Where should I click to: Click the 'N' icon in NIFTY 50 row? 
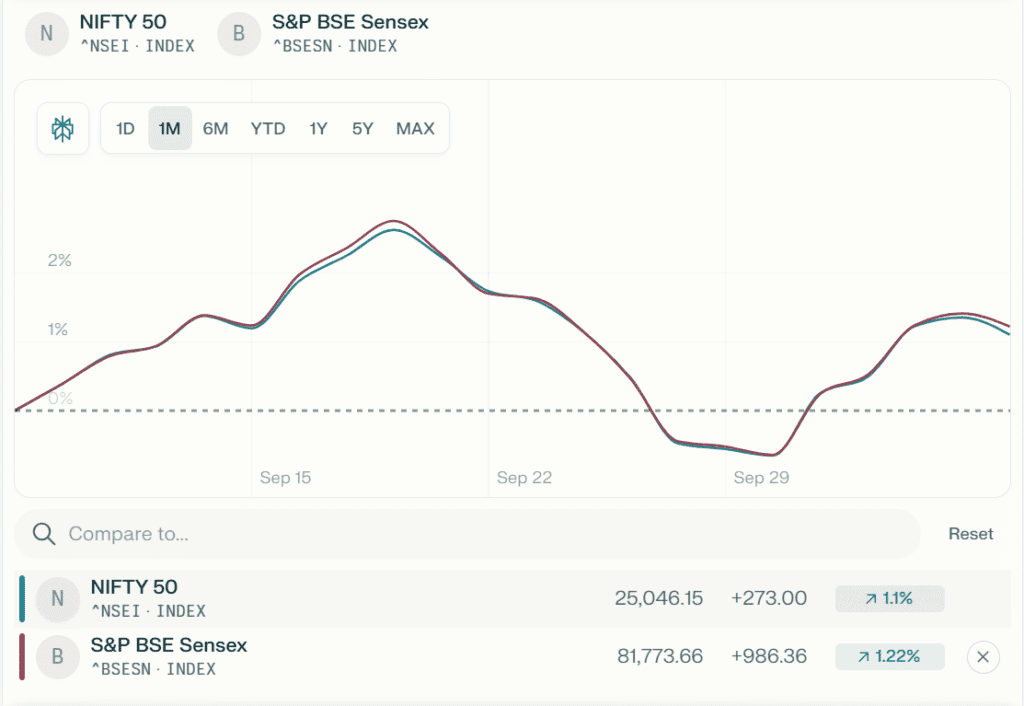pyautogui.click(x=57, y=598)
